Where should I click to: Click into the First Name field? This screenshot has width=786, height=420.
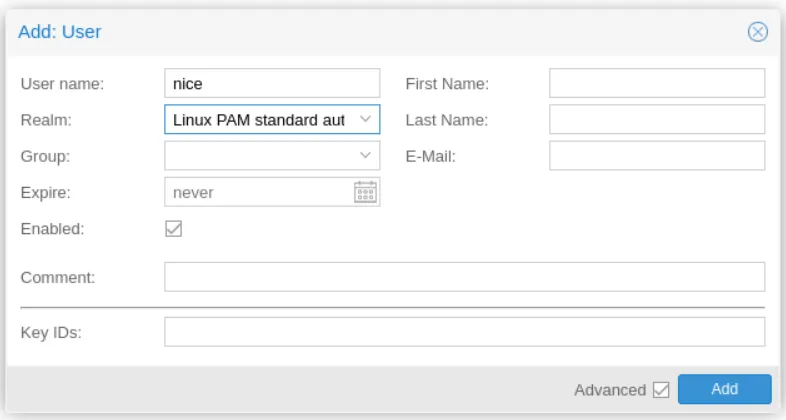tap(656, 84)
